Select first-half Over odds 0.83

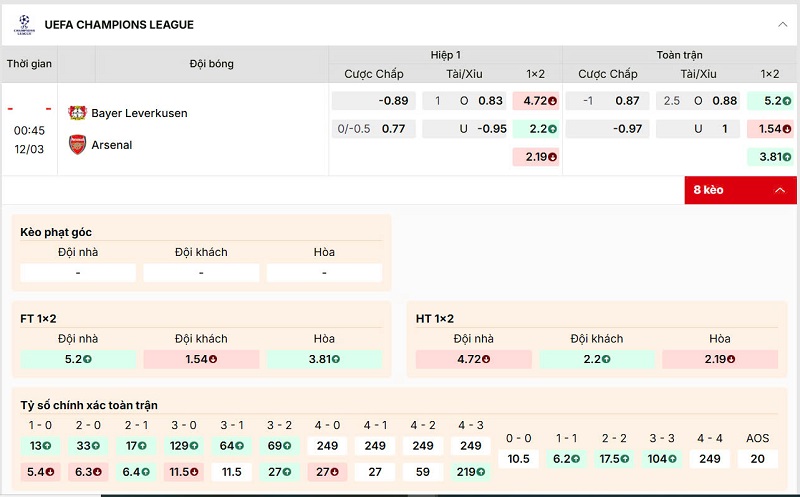[490, 101]
